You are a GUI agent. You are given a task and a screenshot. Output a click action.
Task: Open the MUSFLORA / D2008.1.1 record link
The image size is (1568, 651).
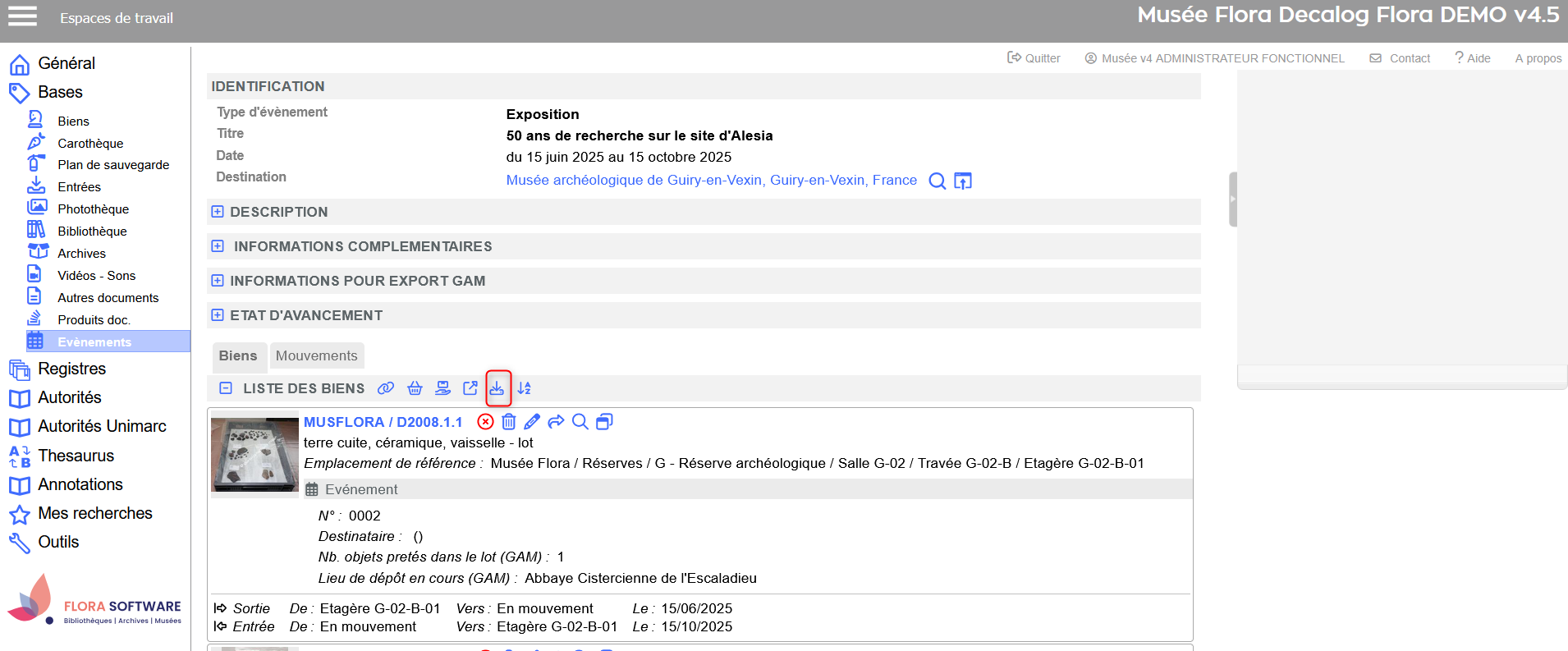(x=383, y=422)
